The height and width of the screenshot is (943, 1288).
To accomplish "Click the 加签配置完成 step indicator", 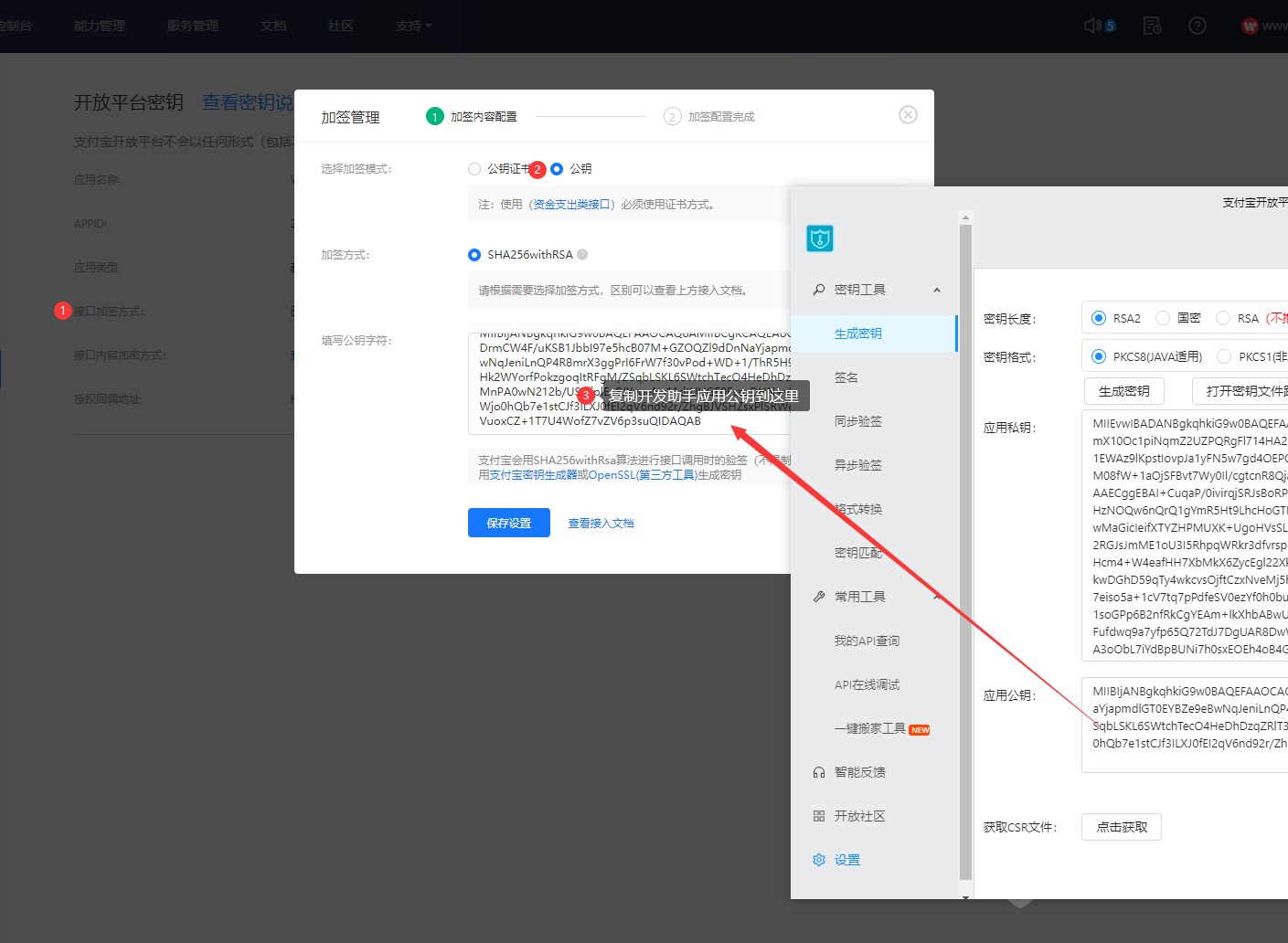I will (x=709, y=117).
